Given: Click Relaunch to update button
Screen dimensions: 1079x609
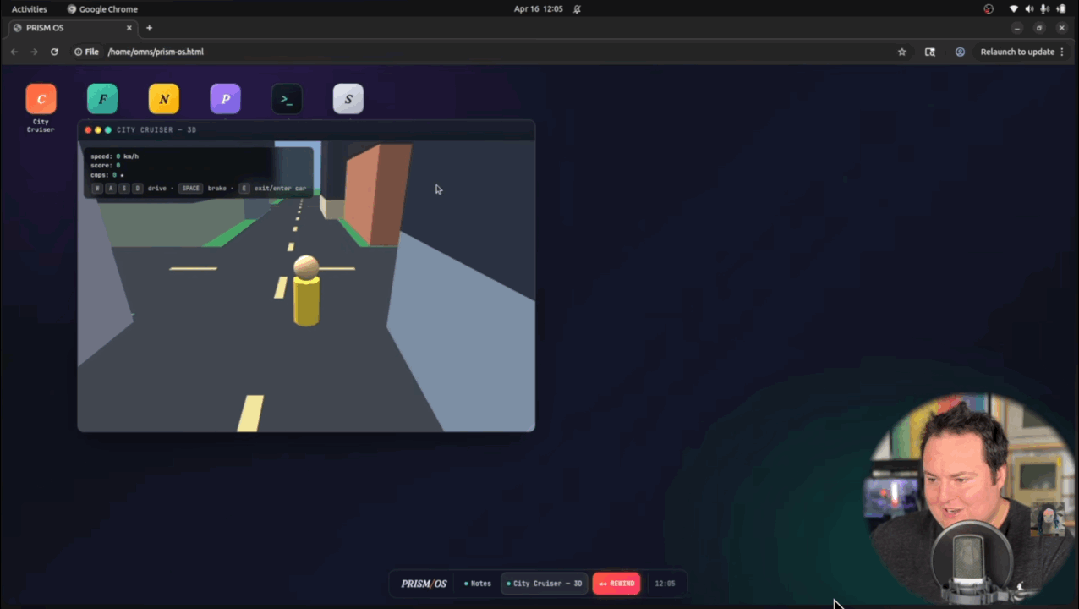Looking at the screenshot, I should 1017,52.
